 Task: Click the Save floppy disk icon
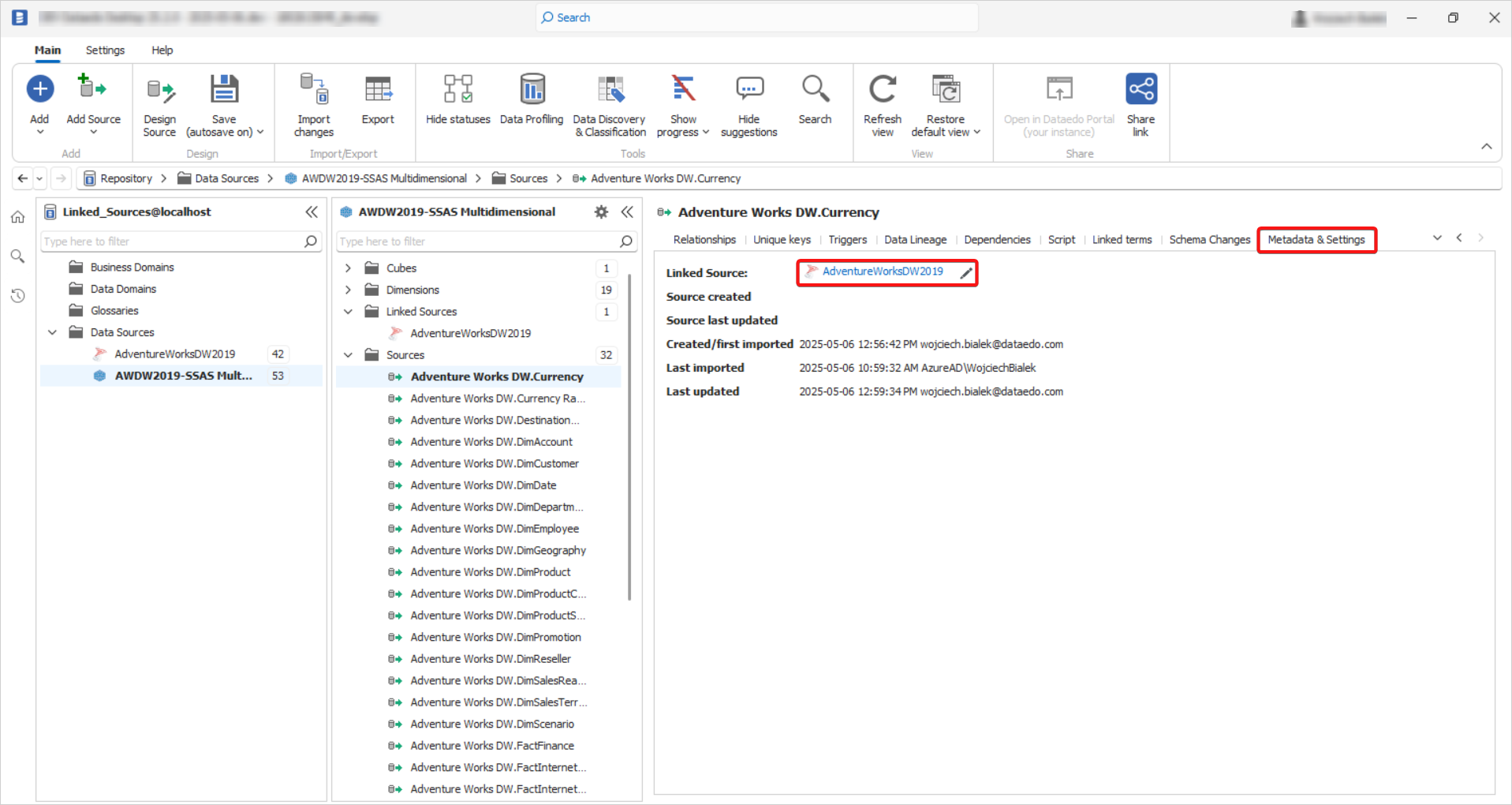click(224, 88)
